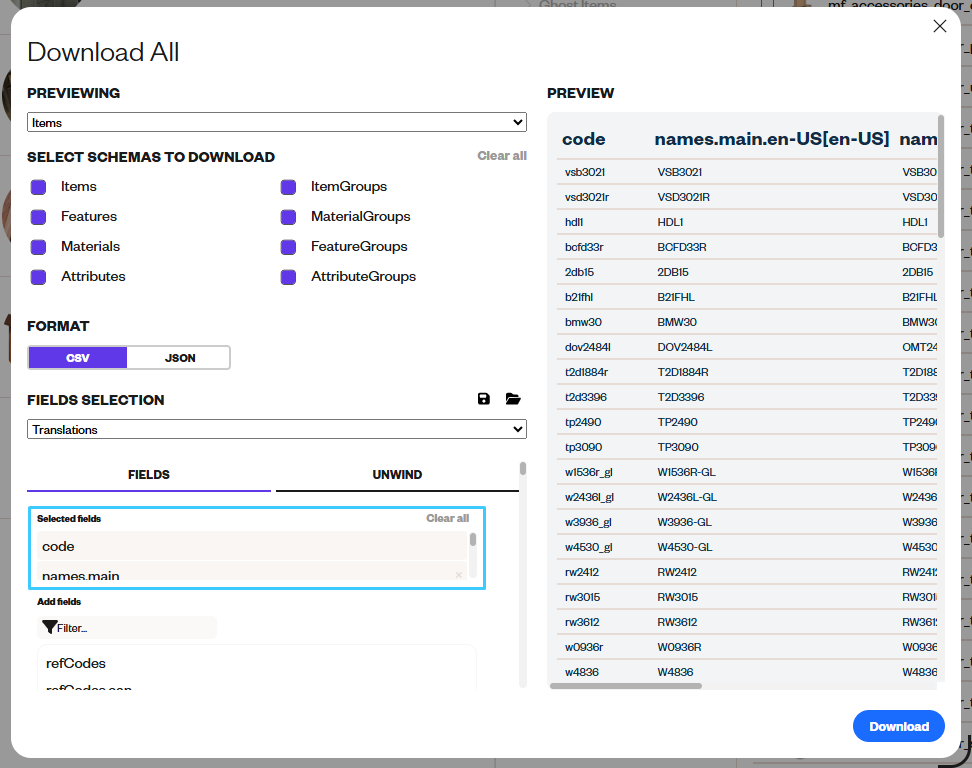Screen dimensions: 972x768
Task: Select the code selected field
Action: pos(251,546)
